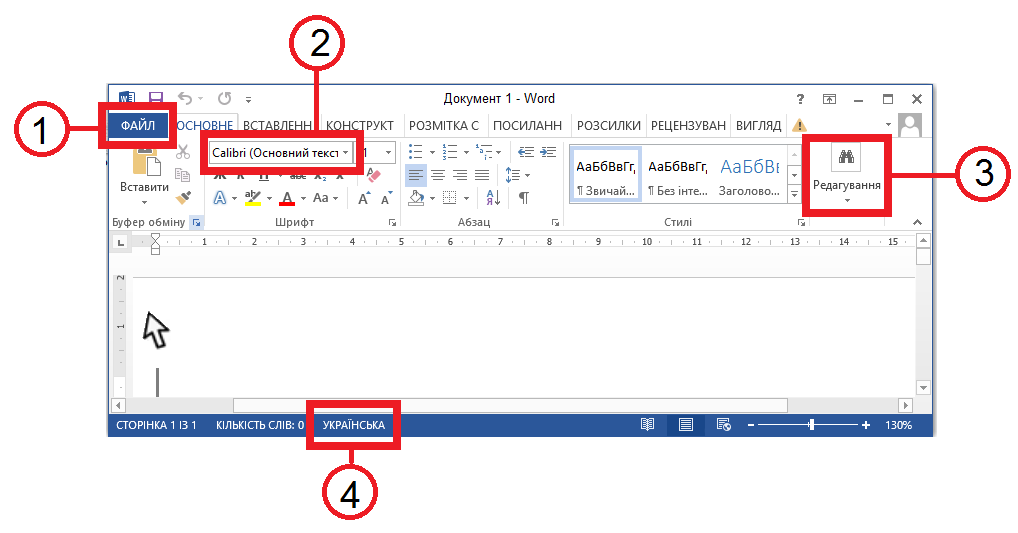Open the Редагування editing menu
The height and width of the screenshot is (533, 1018).
tap(847, 175)
